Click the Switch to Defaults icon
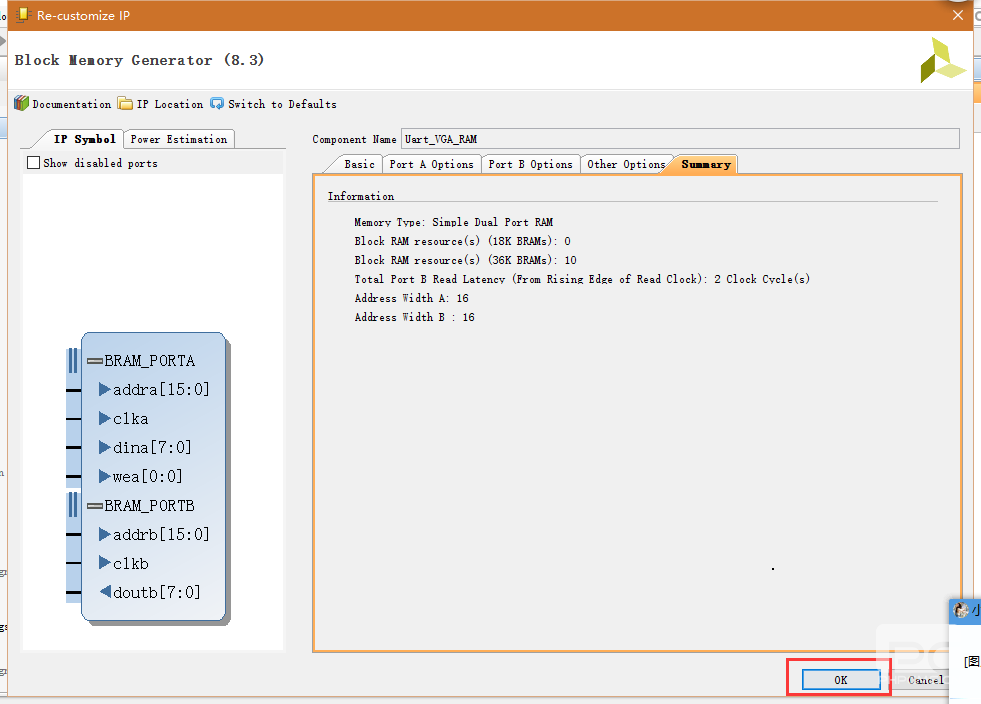Viewport: 981px width, 704px height. (x=217, y=103)
